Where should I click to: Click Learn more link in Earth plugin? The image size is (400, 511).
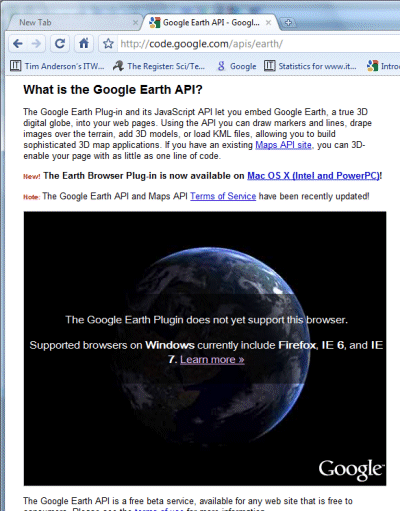coord(212,360)
